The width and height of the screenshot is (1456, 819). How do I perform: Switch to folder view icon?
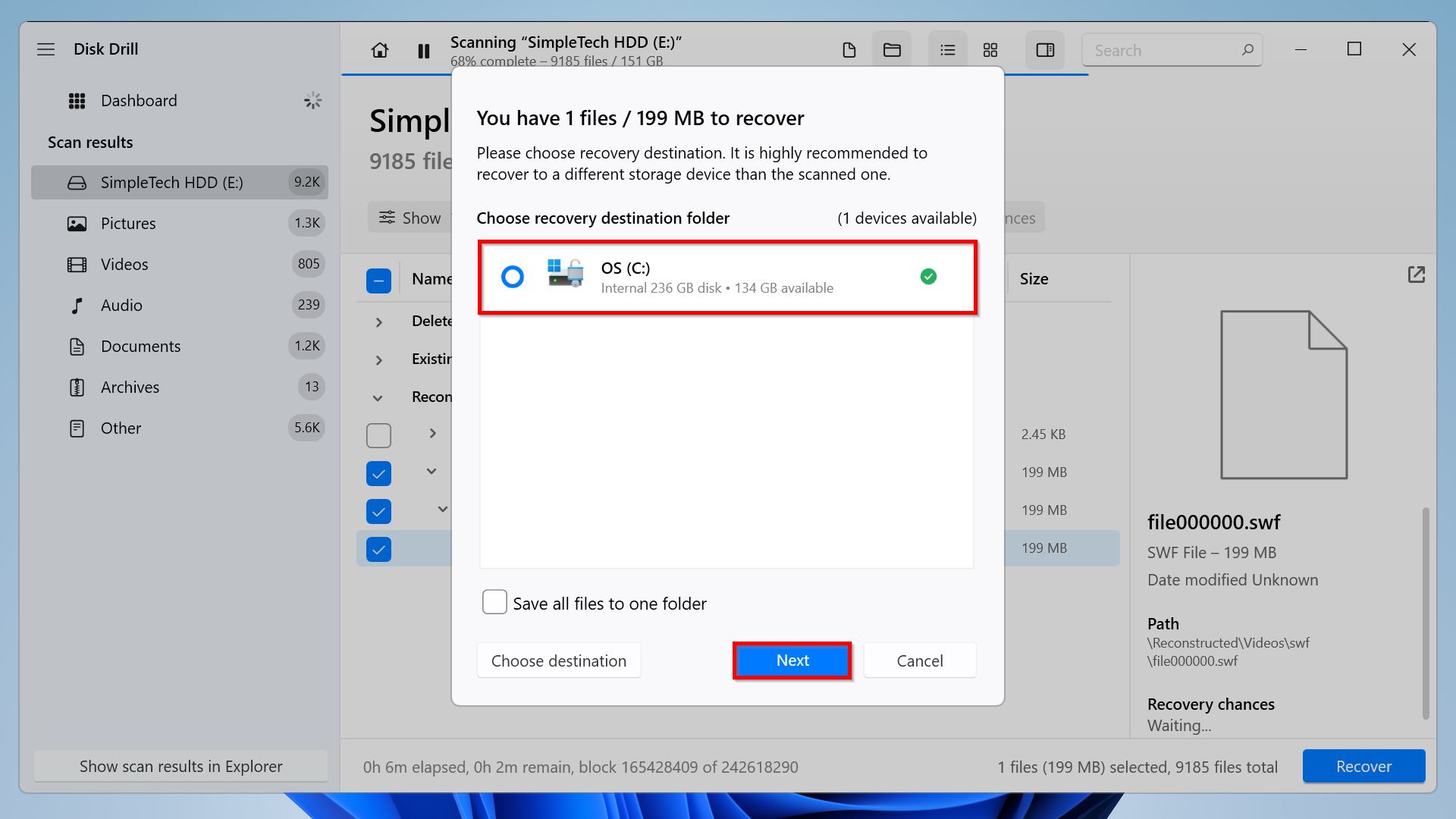tap(892, 50)
